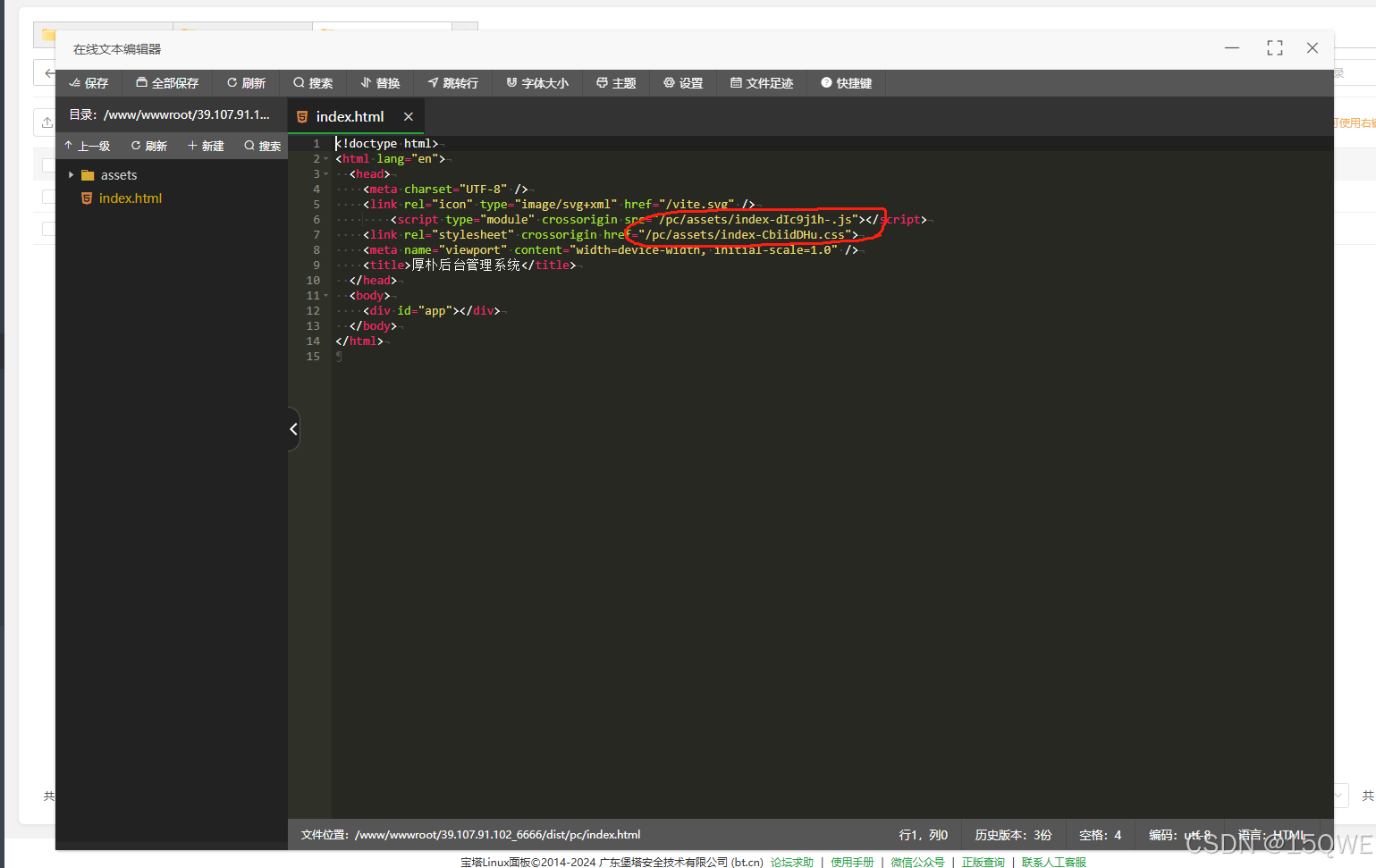Open the 正版查询 link in footer
1376x868 pixels.
pos(983,862)
